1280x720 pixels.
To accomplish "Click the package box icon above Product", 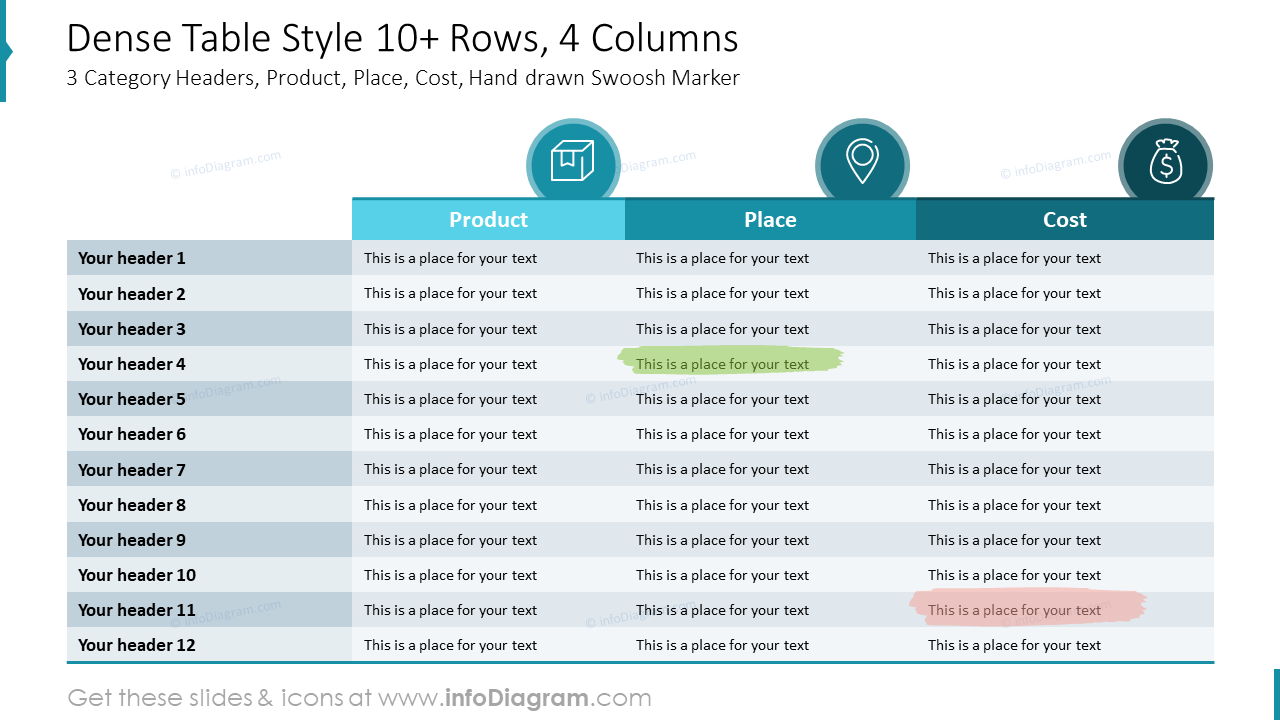I will point(573,161).
